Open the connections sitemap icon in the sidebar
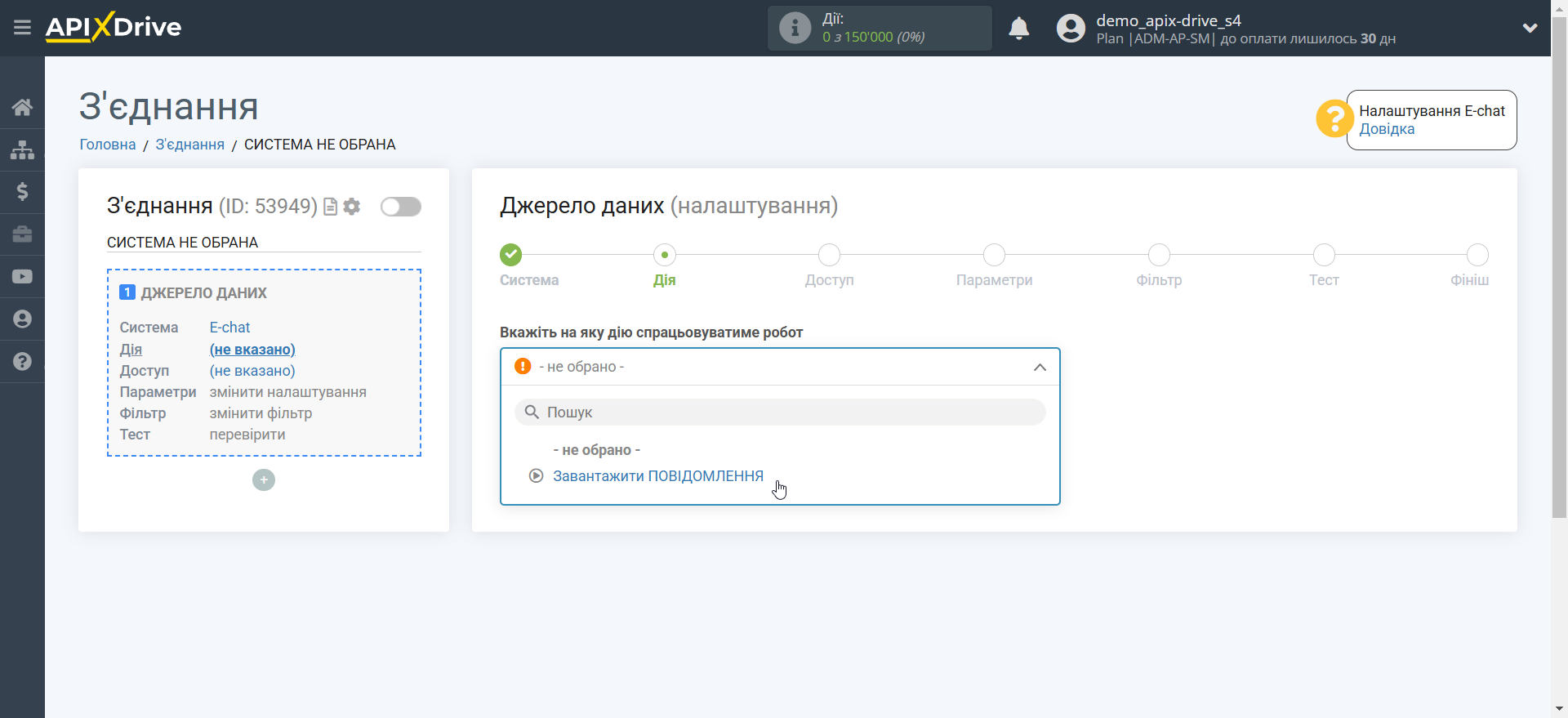 (x=22, y=149)
